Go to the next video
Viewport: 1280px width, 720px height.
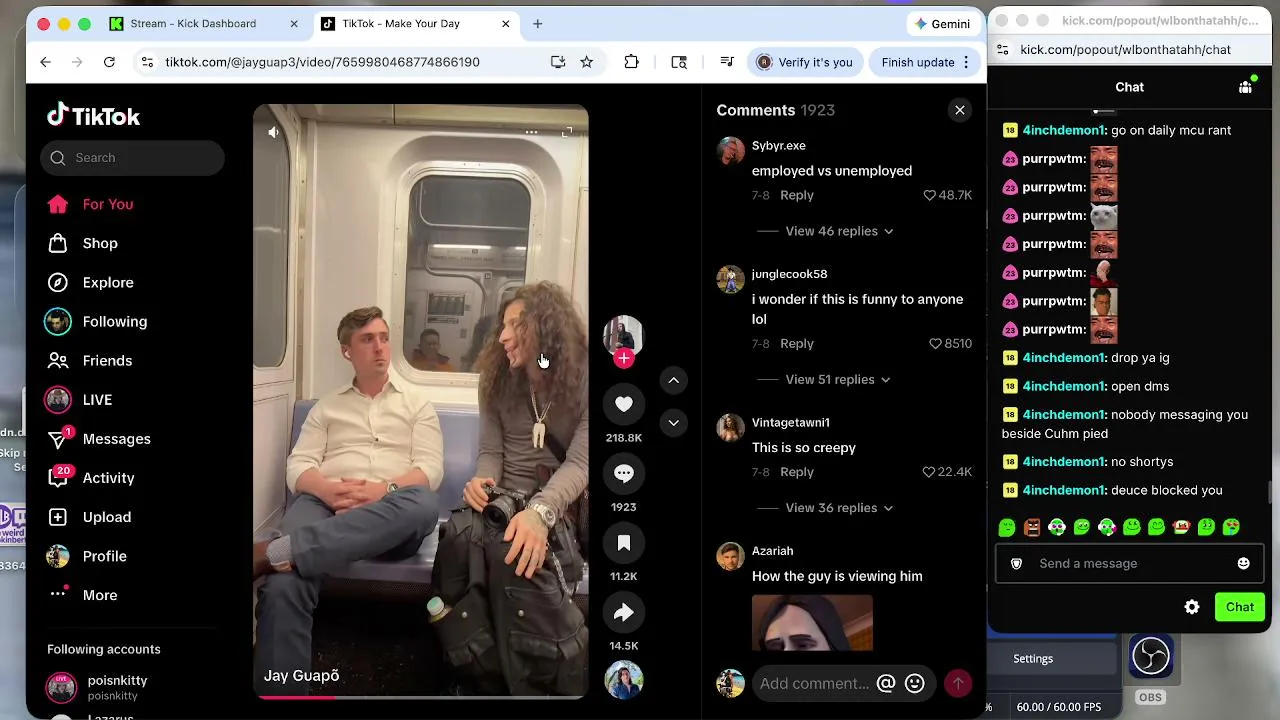click(x=674, y=423)
